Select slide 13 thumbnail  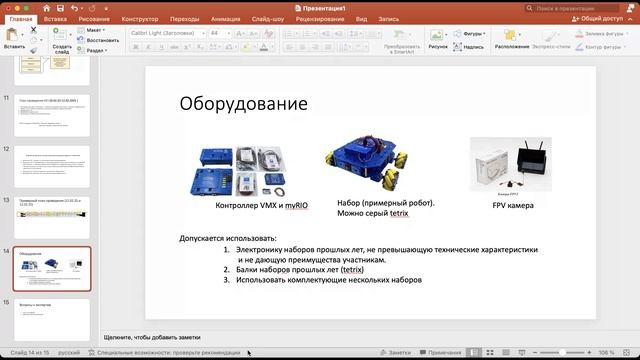coord(52,218)
